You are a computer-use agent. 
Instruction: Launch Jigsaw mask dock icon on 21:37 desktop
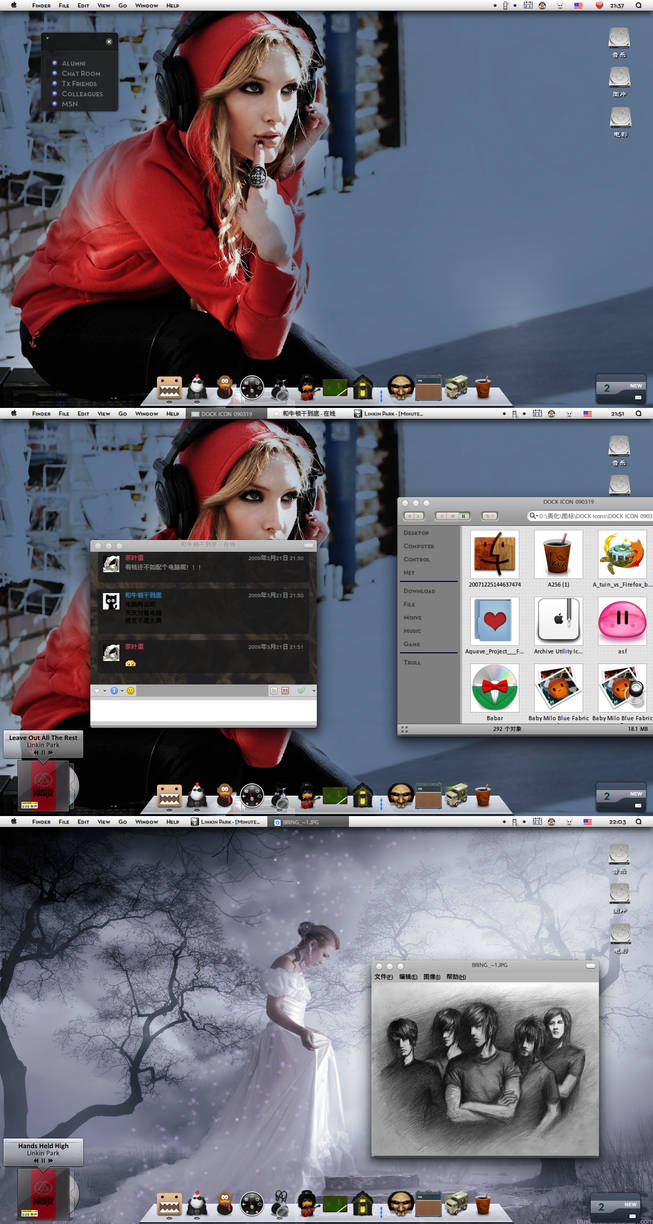tap(400, 387)
